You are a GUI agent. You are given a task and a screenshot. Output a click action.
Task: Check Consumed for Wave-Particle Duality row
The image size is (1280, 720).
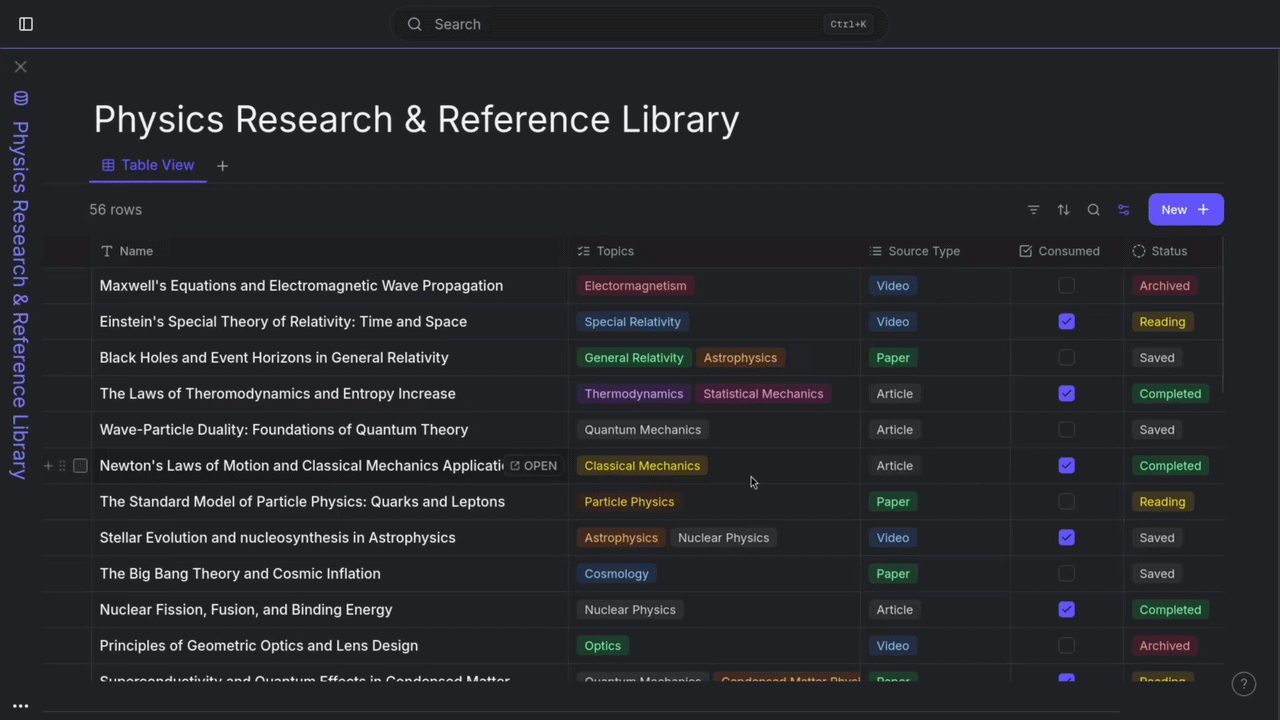point(1067,430)
